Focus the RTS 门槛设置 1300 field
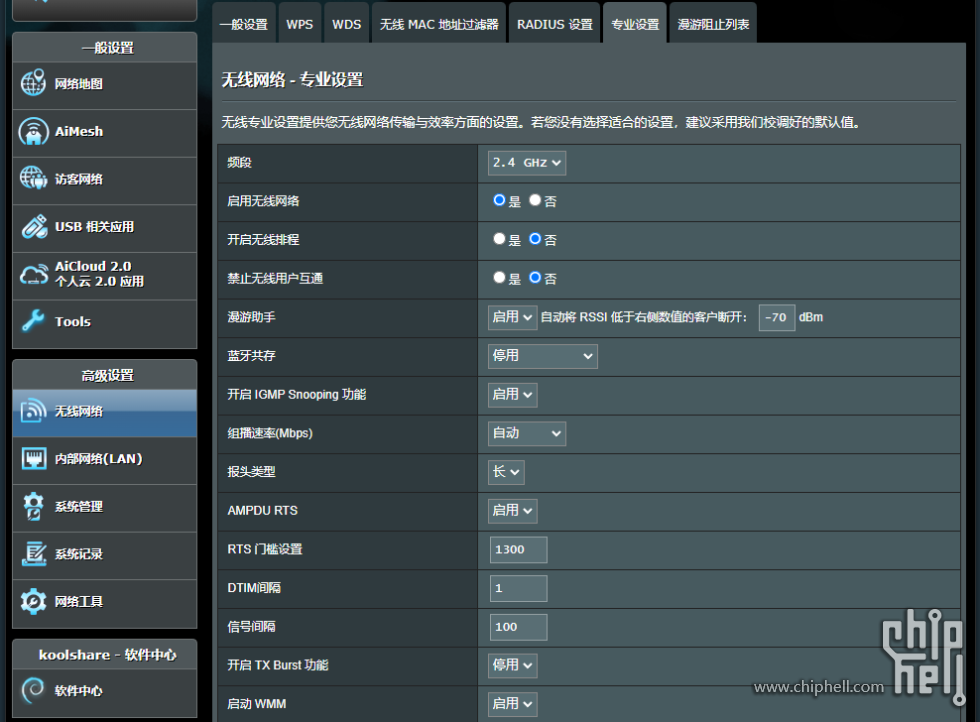 518,549
